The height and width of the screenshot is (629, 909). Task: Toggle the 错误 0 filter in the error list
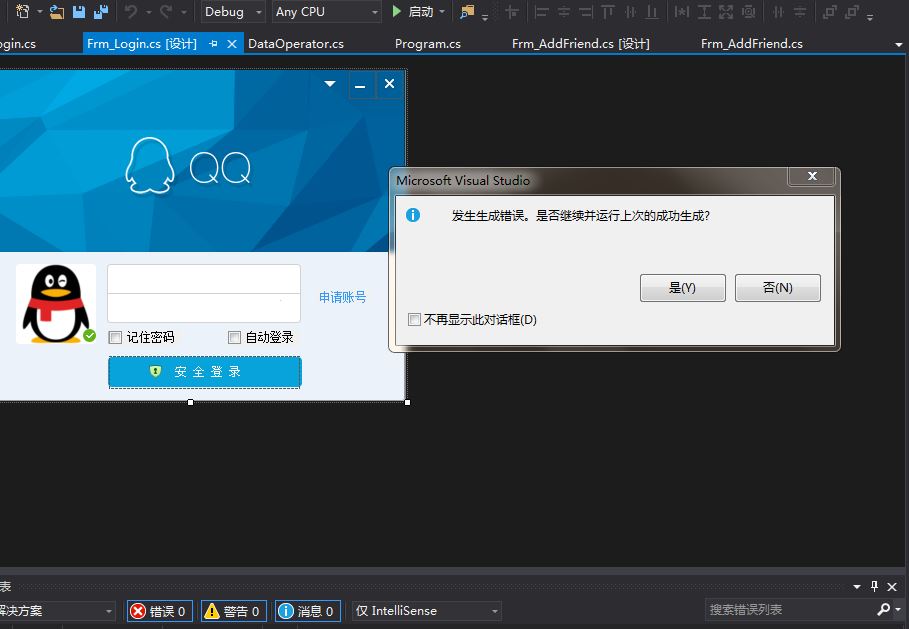tap(159, 611)
